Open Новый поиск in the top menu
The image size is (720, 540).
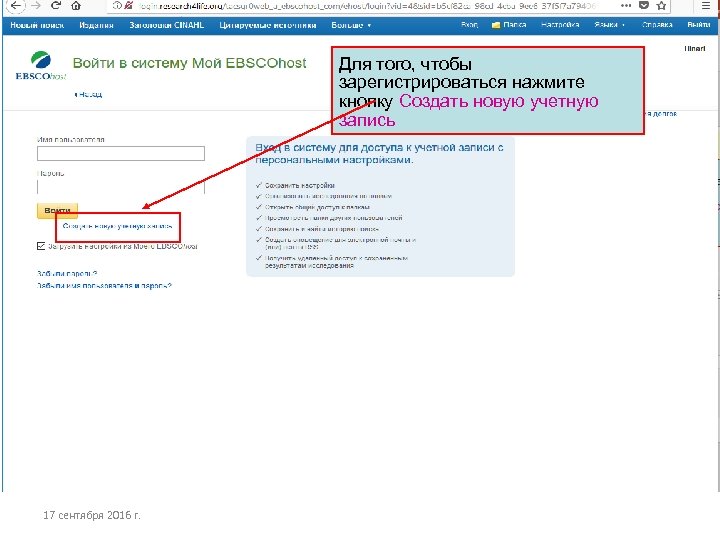(x=37, y=25)
